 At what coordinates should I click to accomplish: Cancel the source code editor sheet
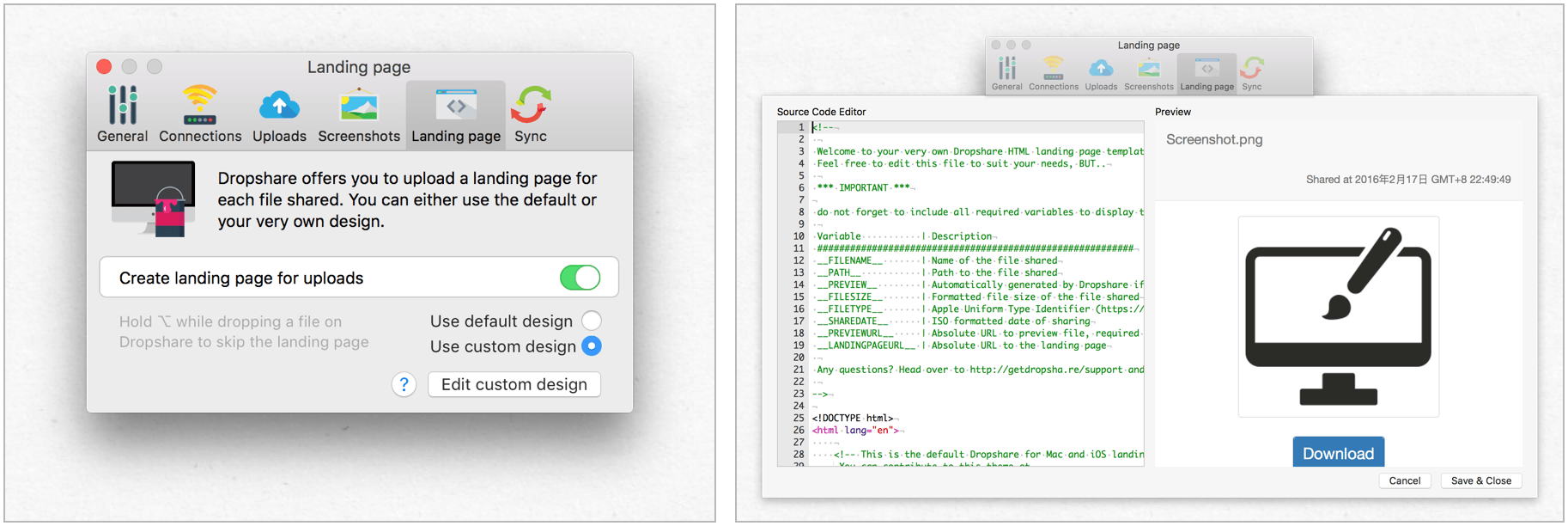click(1405, 480)
